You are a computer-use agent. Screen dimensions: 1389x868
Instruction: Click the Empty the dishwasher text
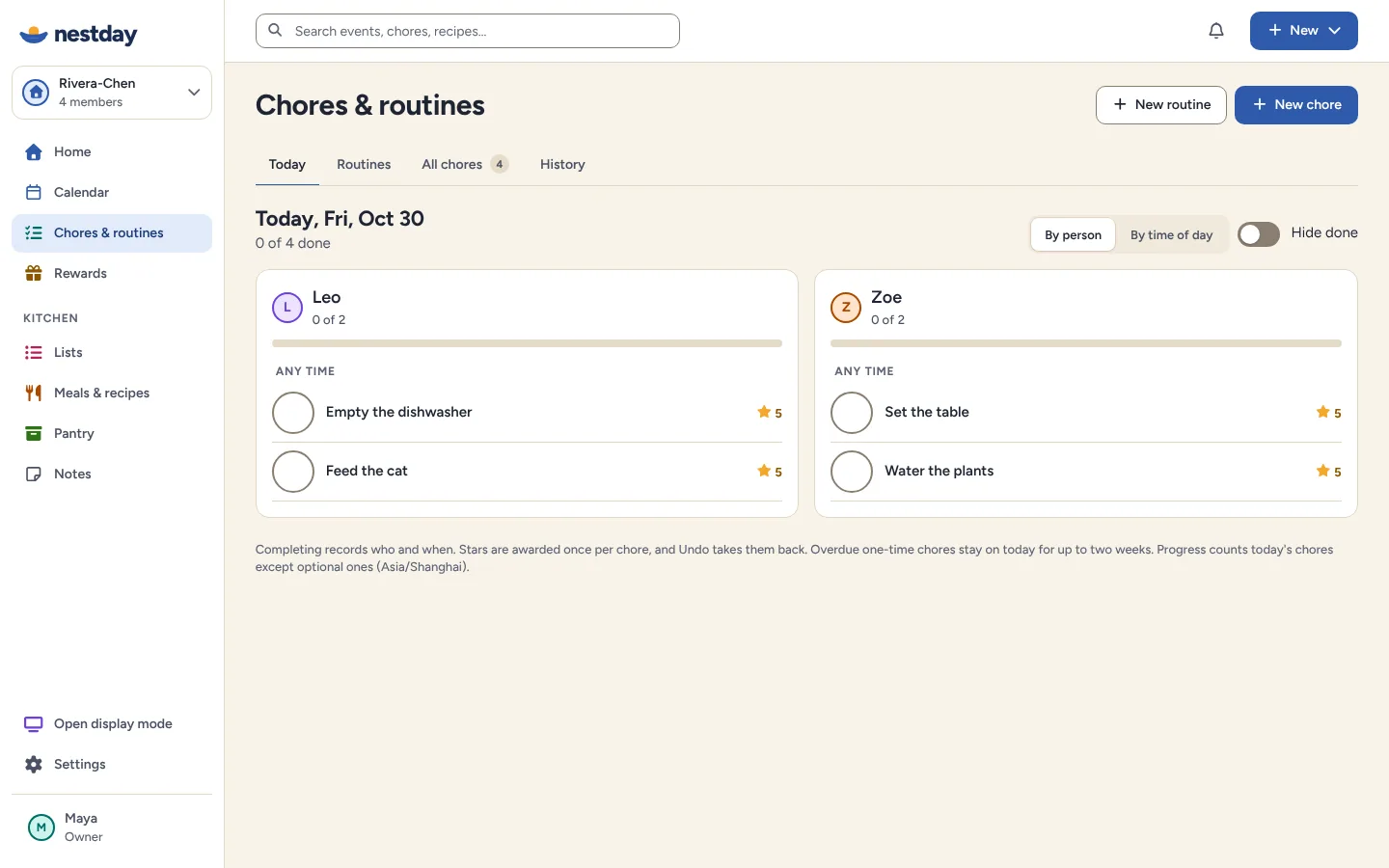coord(398,412)
